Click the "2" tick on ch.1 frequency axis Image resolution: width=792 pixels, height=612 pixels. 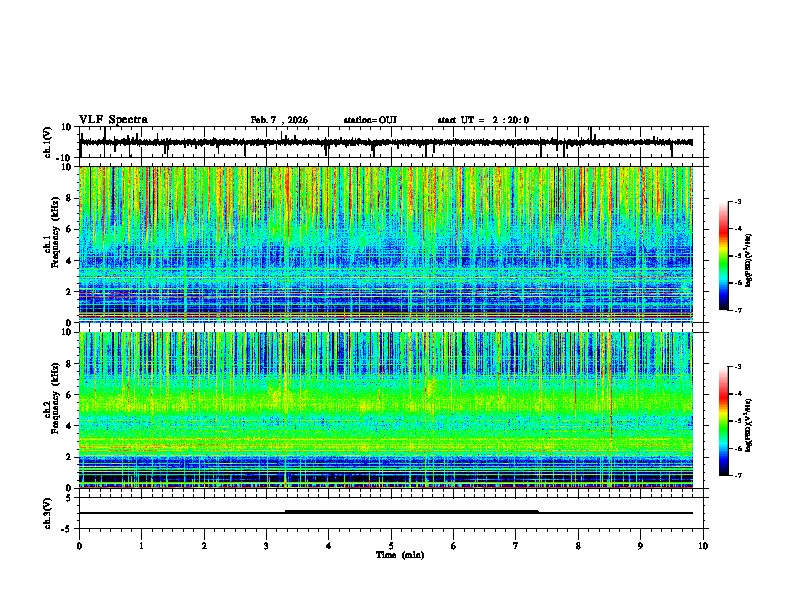pyautogui.click(x=69, y=292)
